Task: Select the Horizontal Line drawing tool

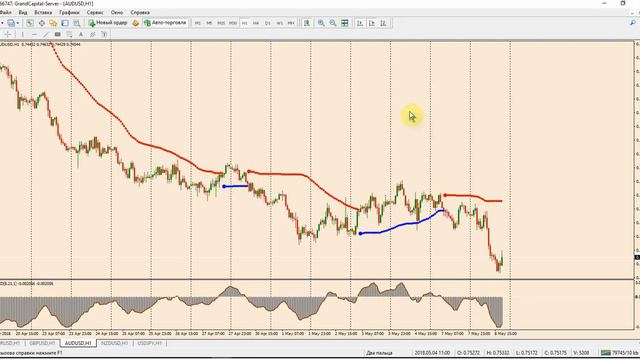Action: click(34, 35)
